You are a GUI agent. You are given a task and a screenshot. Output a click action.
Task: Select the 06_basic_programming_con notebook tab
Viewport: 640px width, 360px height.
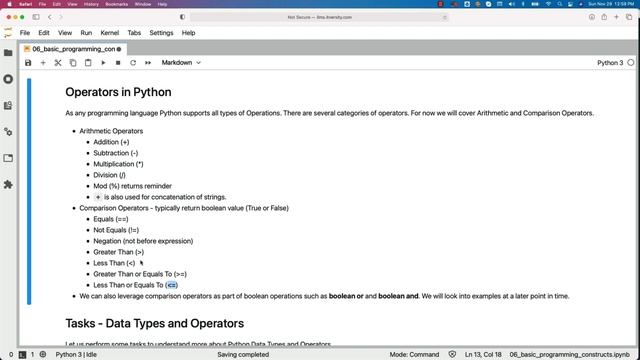point(73,49)
